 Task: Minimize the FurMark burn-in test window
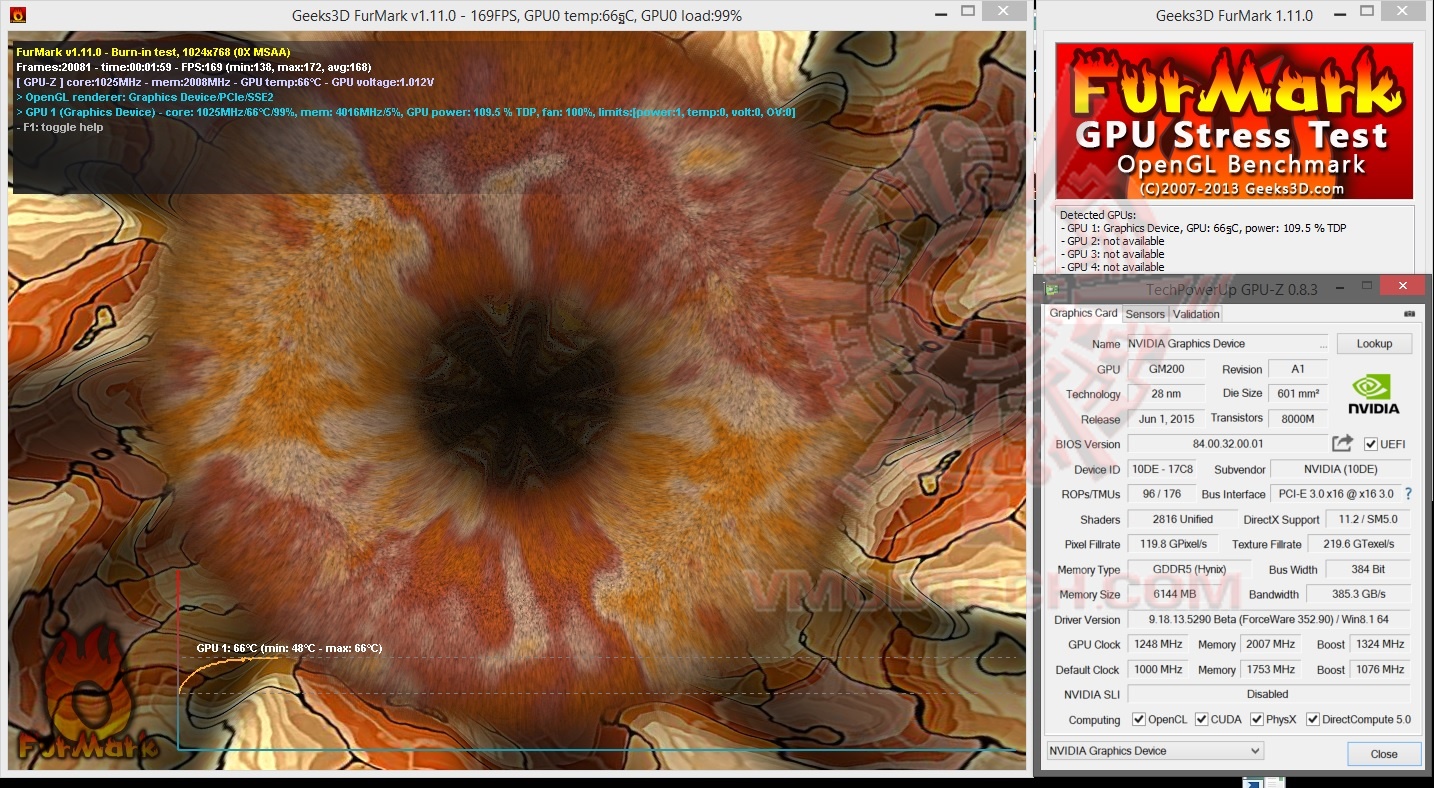pyautogui.click(x=939, y=13)
